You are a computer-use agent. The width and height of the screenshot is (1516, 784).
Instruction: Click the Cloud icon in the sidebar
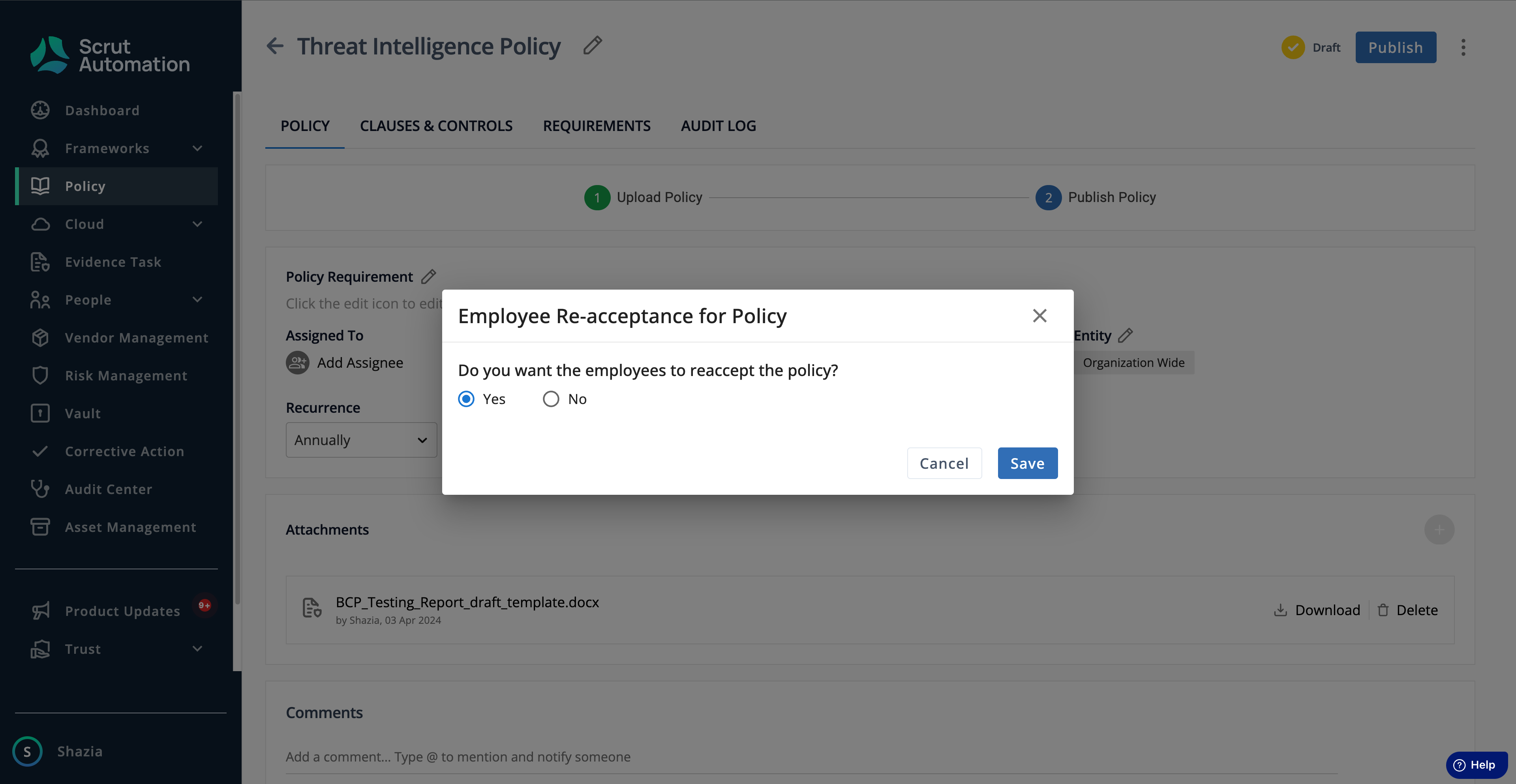pos(40,224)
